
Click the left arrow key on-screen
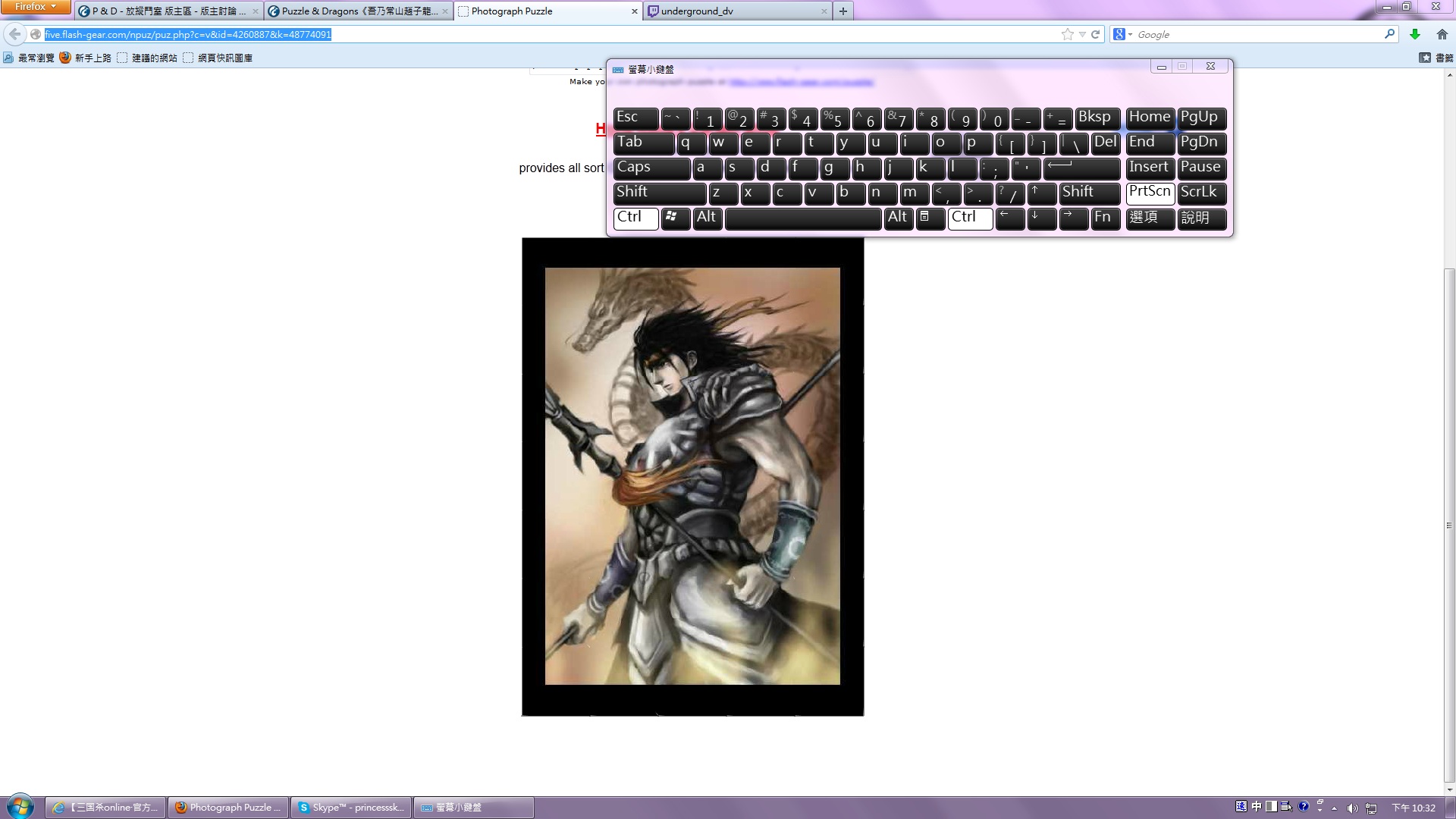click(x=1009, y=218)
